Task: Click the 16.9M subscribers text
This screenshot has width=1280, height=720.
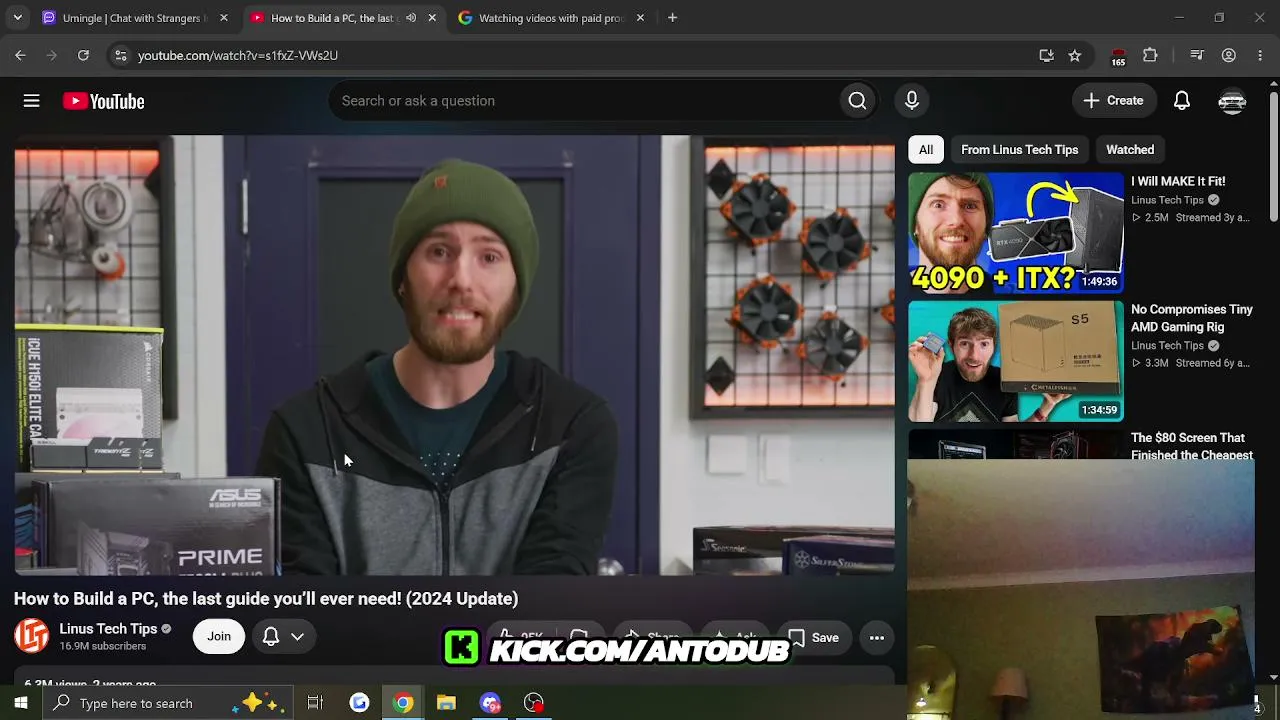Action: point(103,647)
